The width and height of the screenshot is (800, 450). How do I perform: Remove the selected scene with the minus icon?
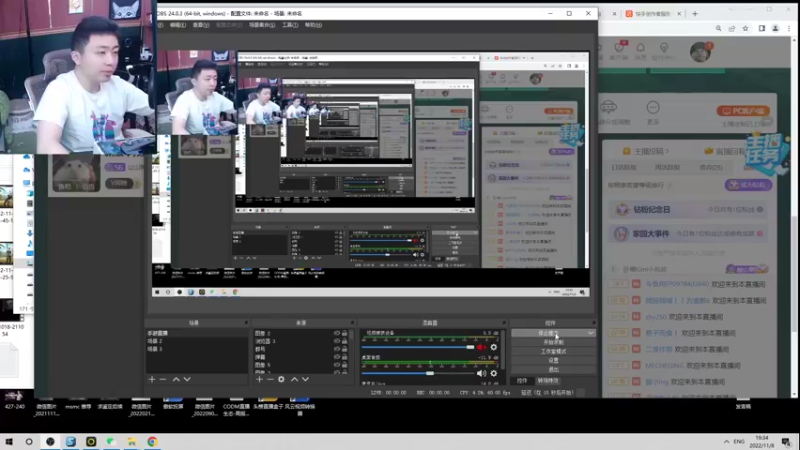(163, 380)
